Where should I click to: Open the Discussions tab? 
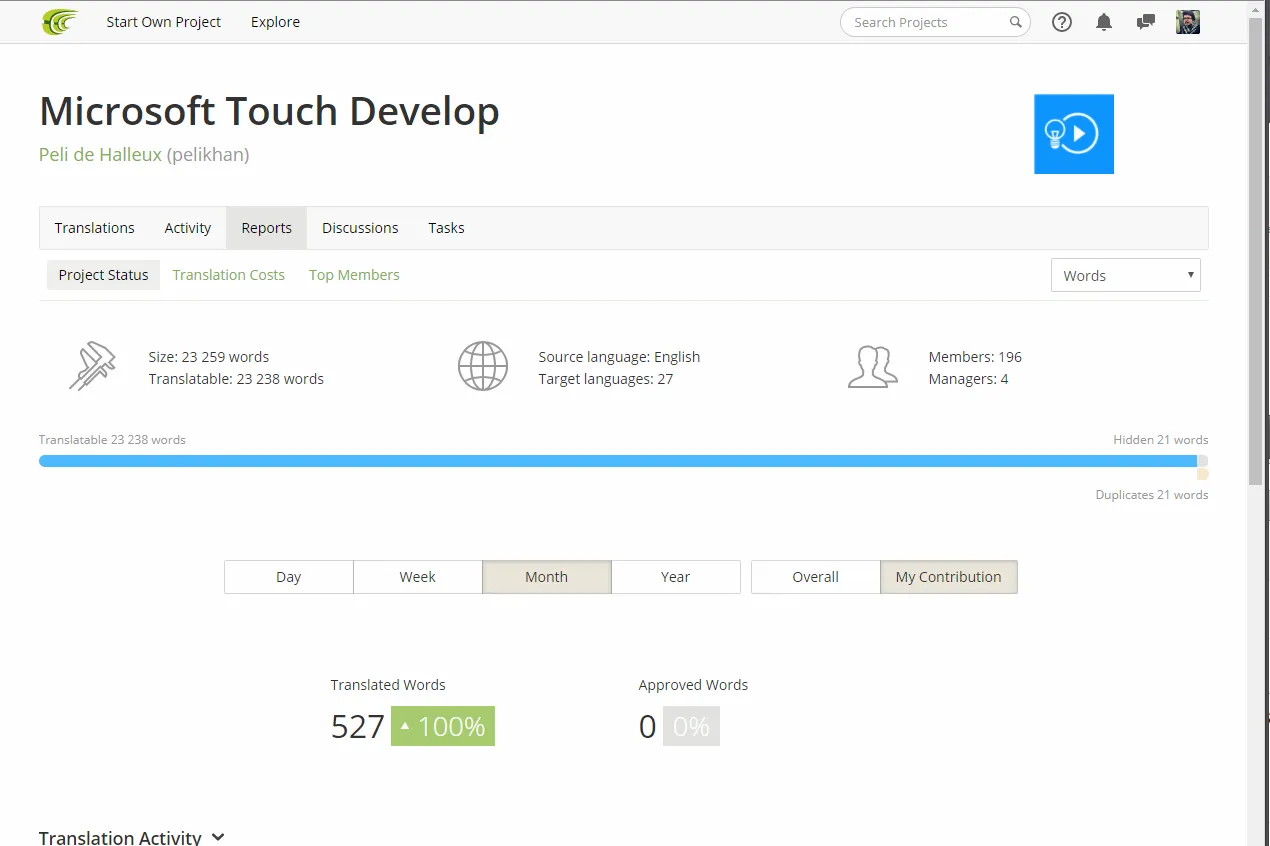[360, 228]
